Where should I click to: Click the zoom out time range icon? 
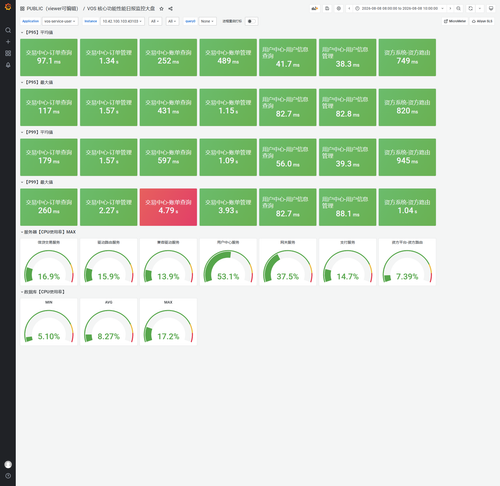coord(459,8)
